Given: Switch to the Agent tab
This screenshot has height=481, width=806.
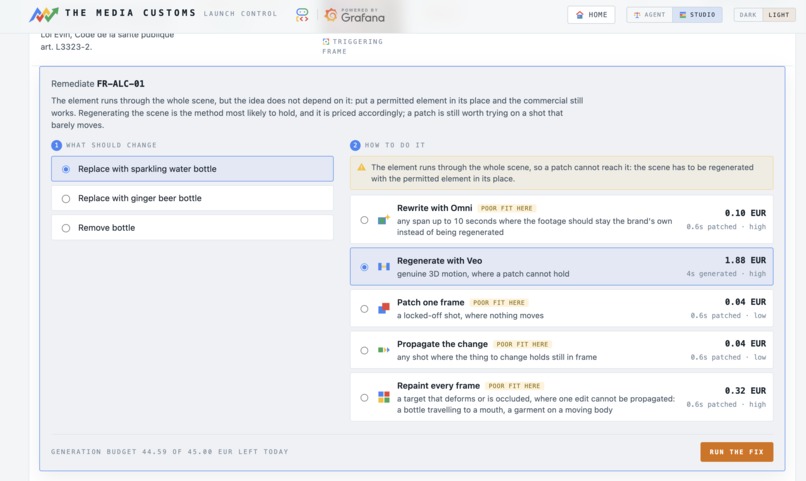Looking at the screenshot, I should [650, 15].
